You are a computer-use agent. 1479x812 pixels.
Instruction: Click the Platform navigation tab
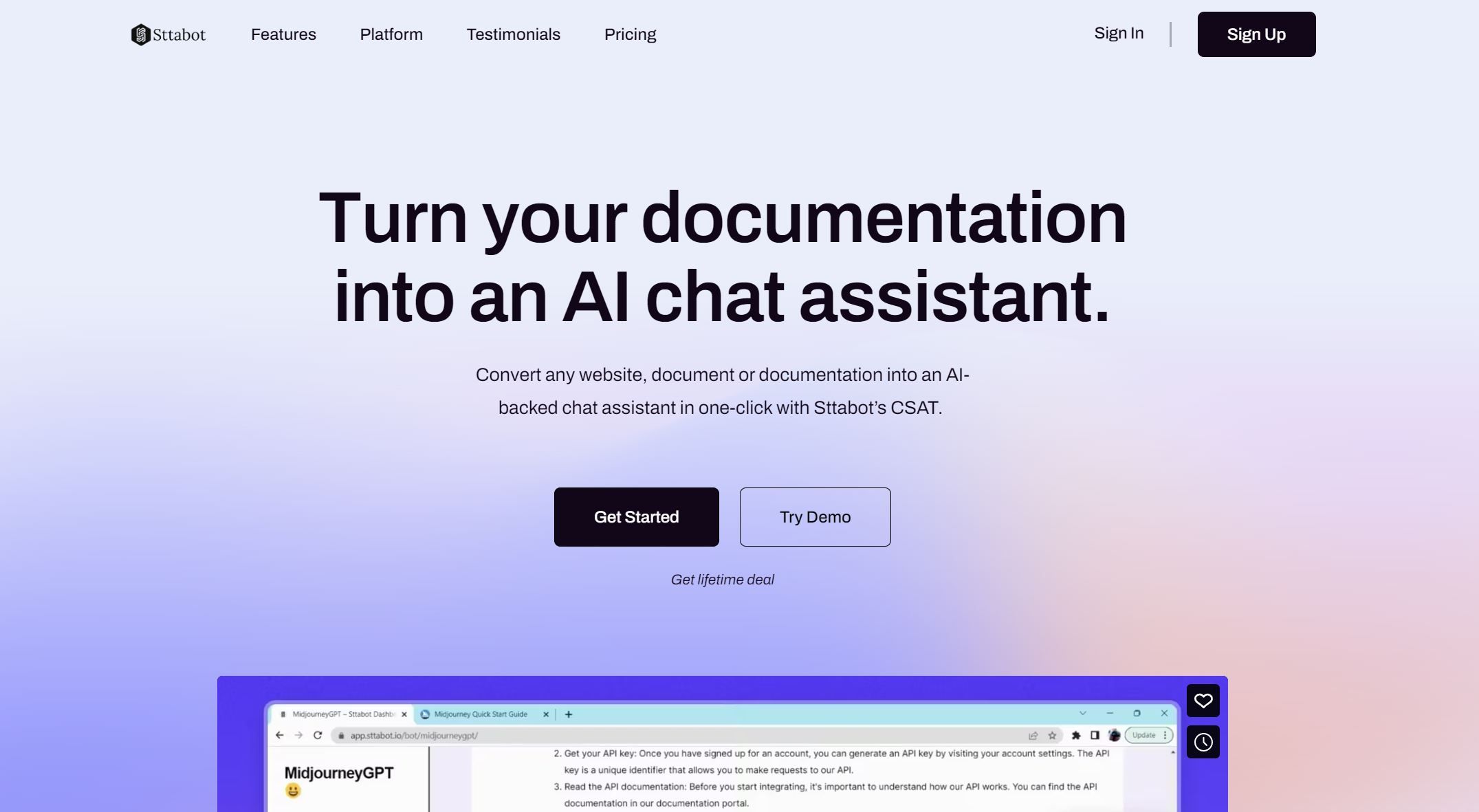pos(391,34)
